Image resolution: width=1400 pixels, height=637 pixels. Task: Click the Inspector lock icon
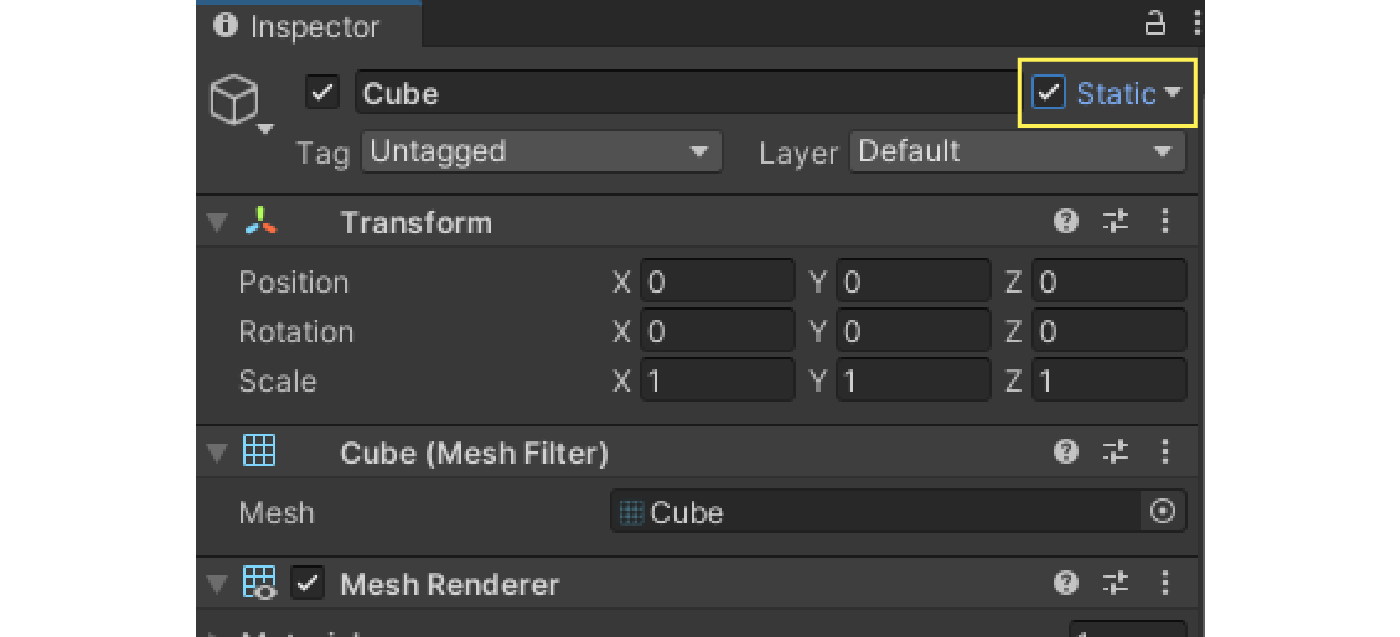click(x=1155, y=23)
